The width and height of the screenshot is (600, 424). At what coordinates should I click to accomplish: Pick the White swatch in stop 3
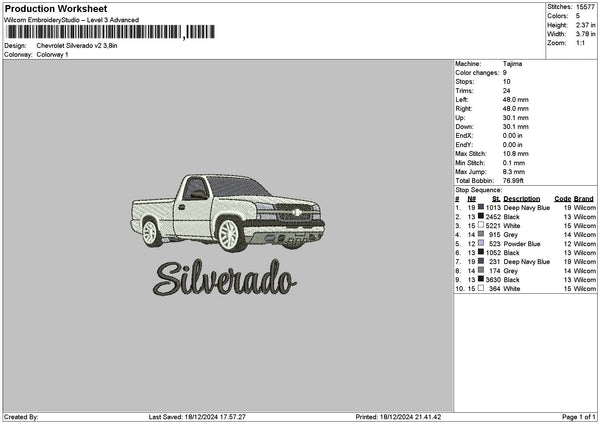(x=480, y=225)
